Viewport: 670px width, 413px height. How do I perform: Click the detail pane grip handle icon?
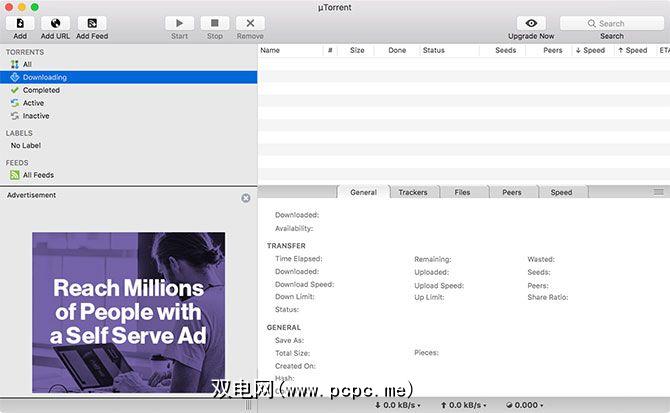point(658,192)
